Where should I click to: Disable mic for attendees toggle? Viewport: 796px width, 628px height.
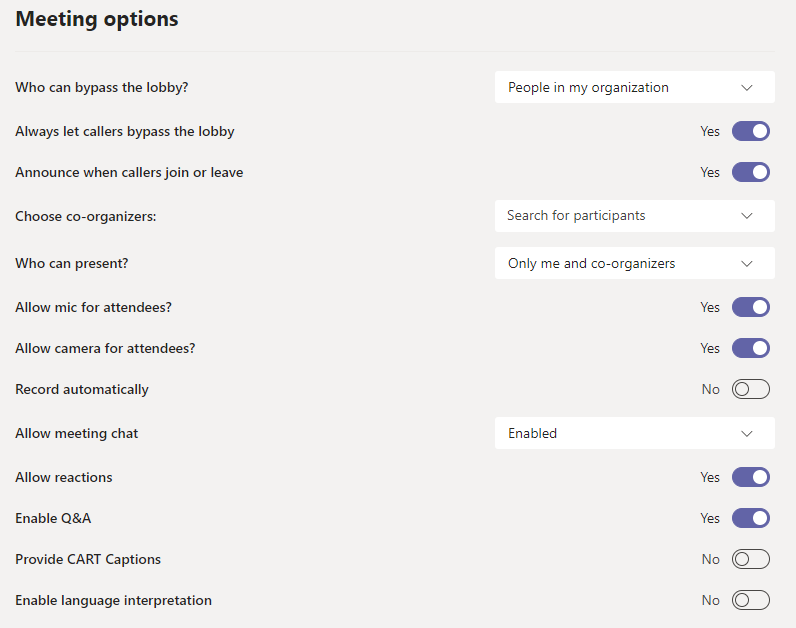point(750,307)
